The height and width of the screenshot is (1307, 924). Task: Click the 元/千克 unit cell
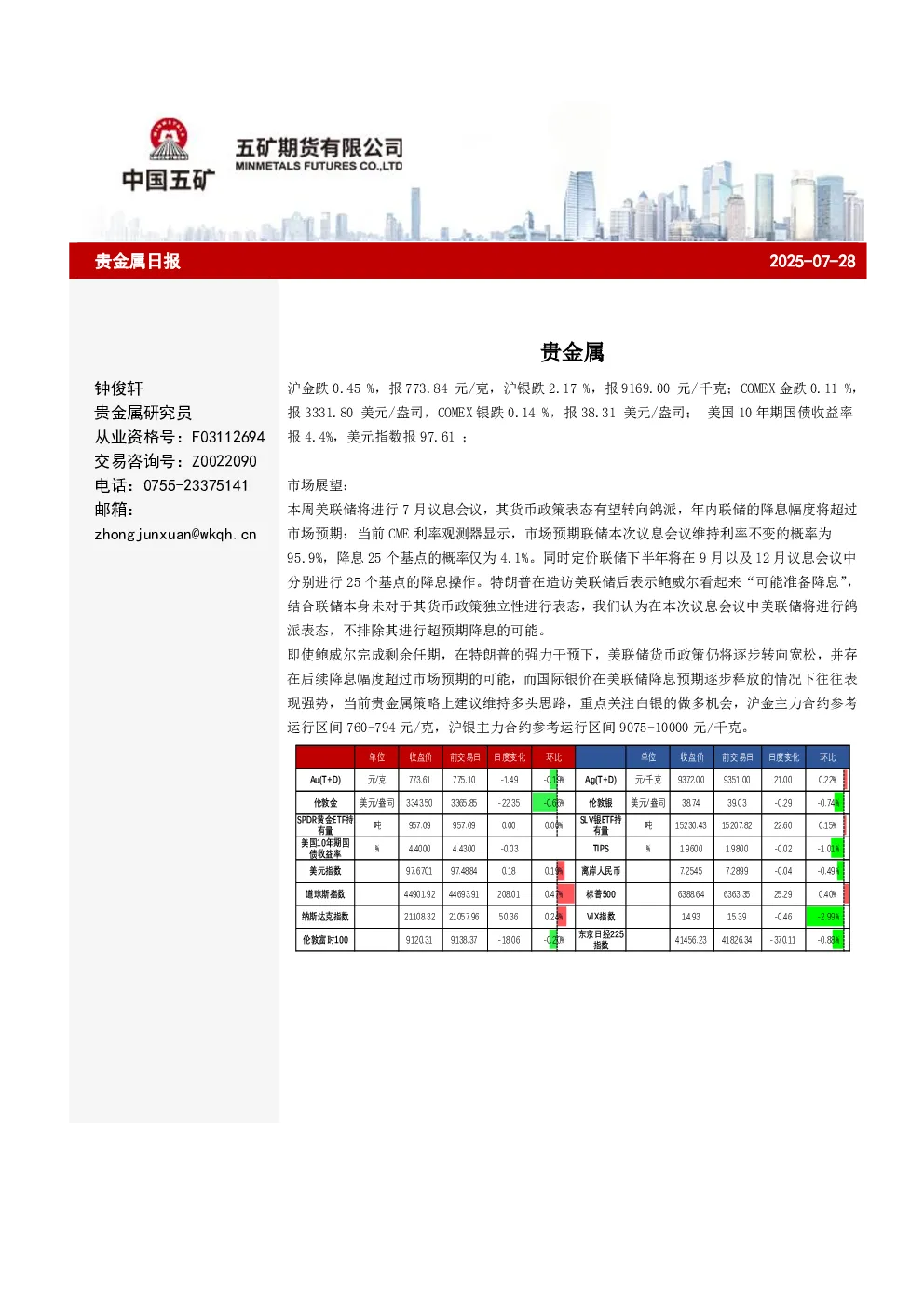[x=648, y=780]
